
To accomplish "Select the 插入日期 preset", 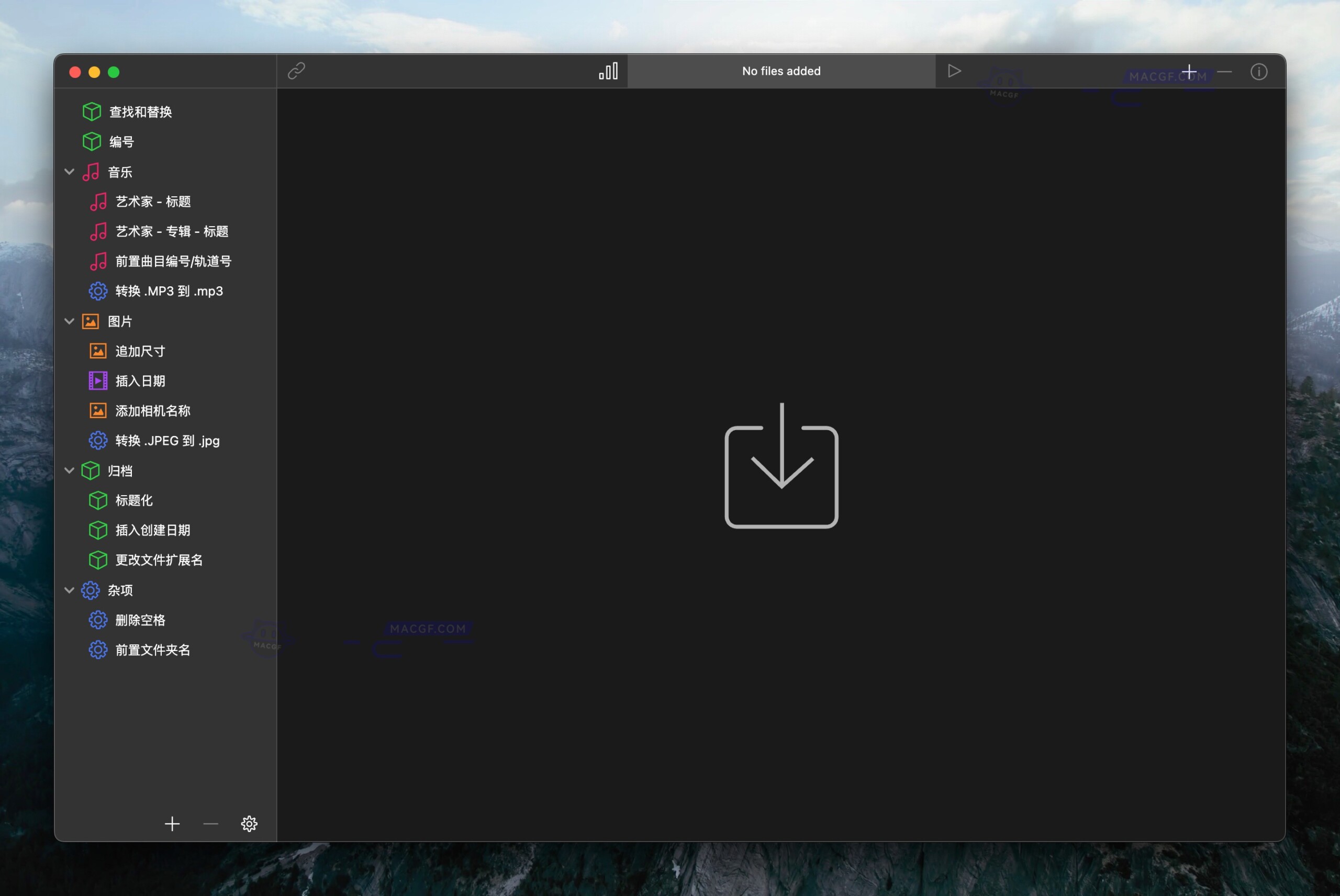I will pyautogui.click(x=140, y=381).
